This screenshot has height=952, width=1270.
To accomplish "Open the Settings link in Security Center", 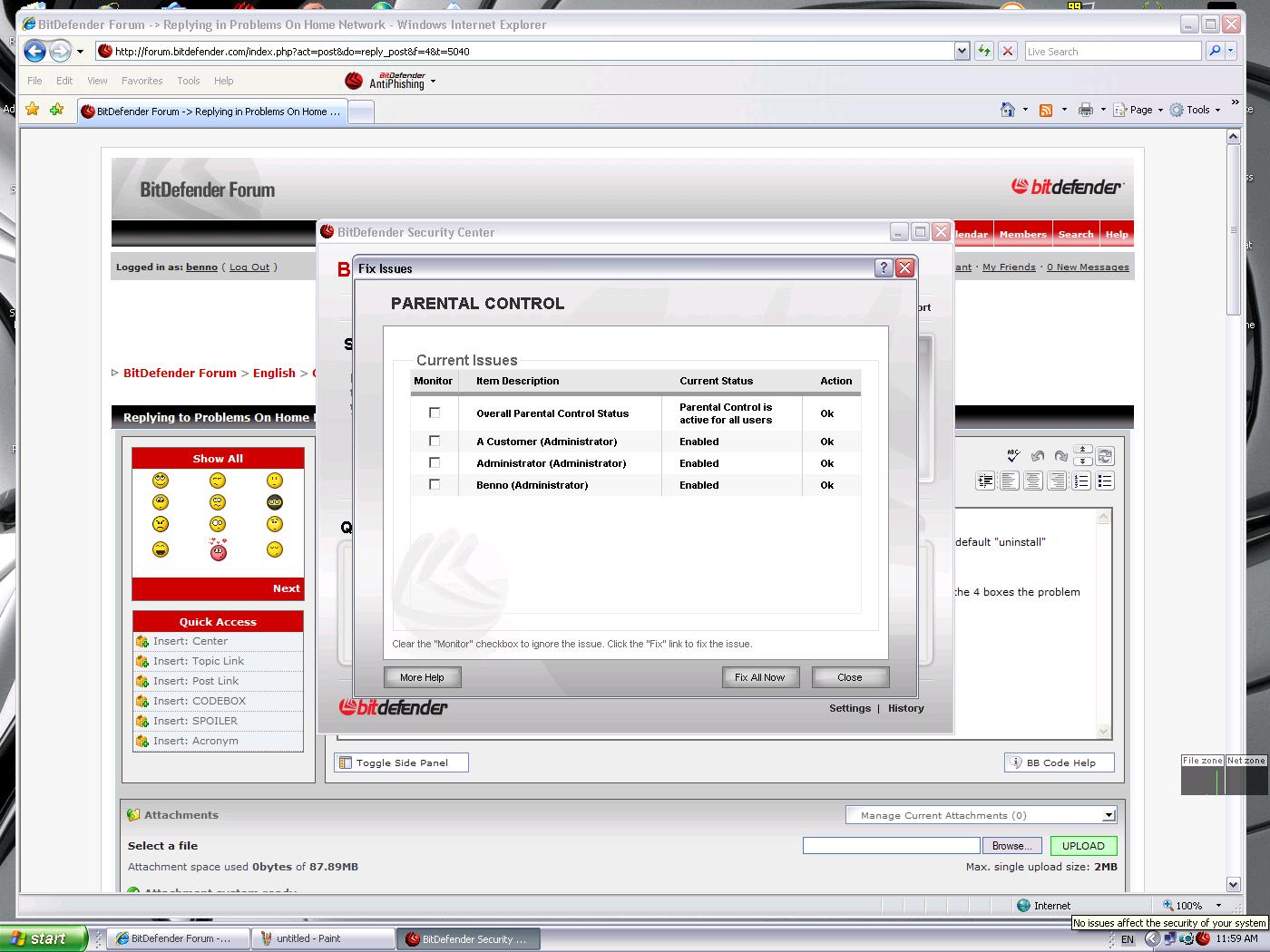I will tap(850, 708).
